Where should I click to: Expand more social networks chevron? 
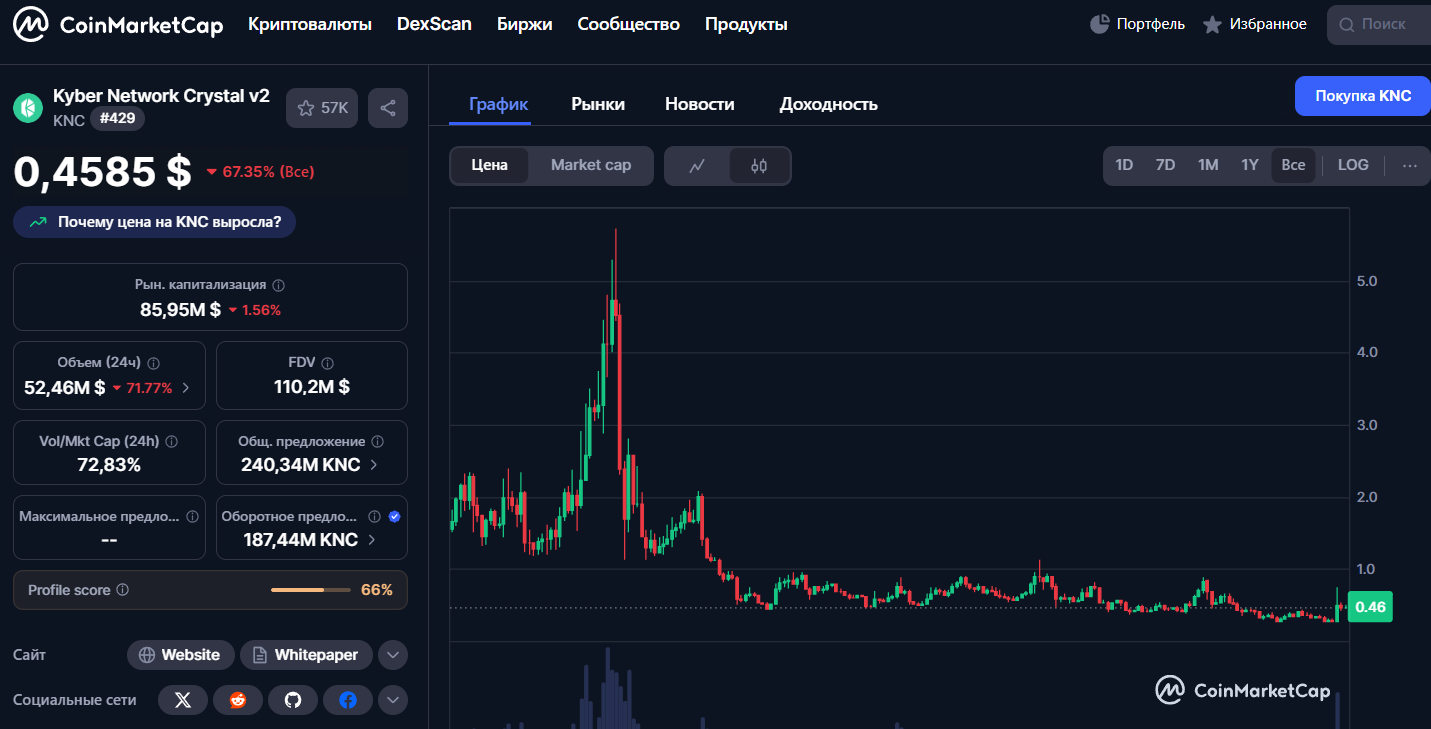[393, 700]
